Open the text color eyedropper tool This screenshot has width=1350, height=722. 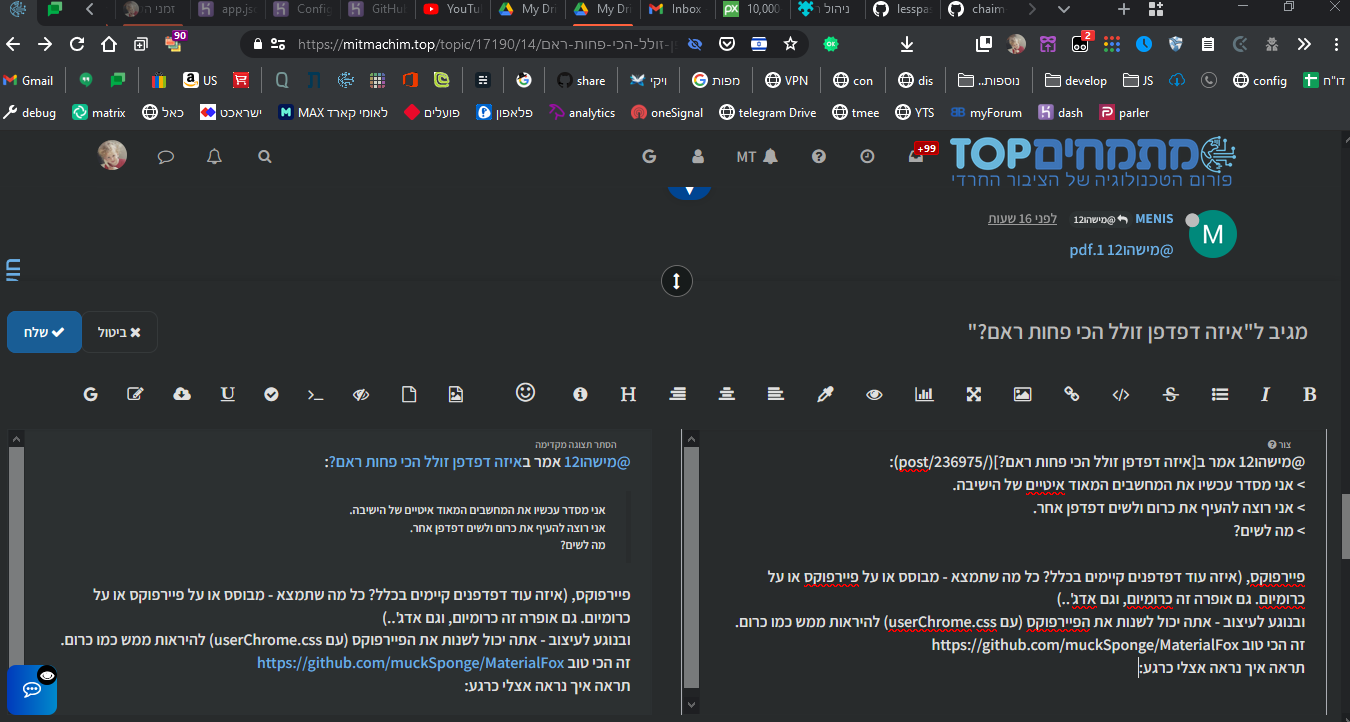(825, 394)
